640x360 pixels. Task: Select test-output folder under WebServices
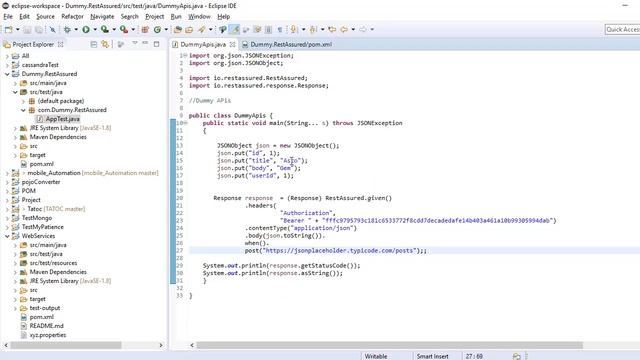click(44, 308)
